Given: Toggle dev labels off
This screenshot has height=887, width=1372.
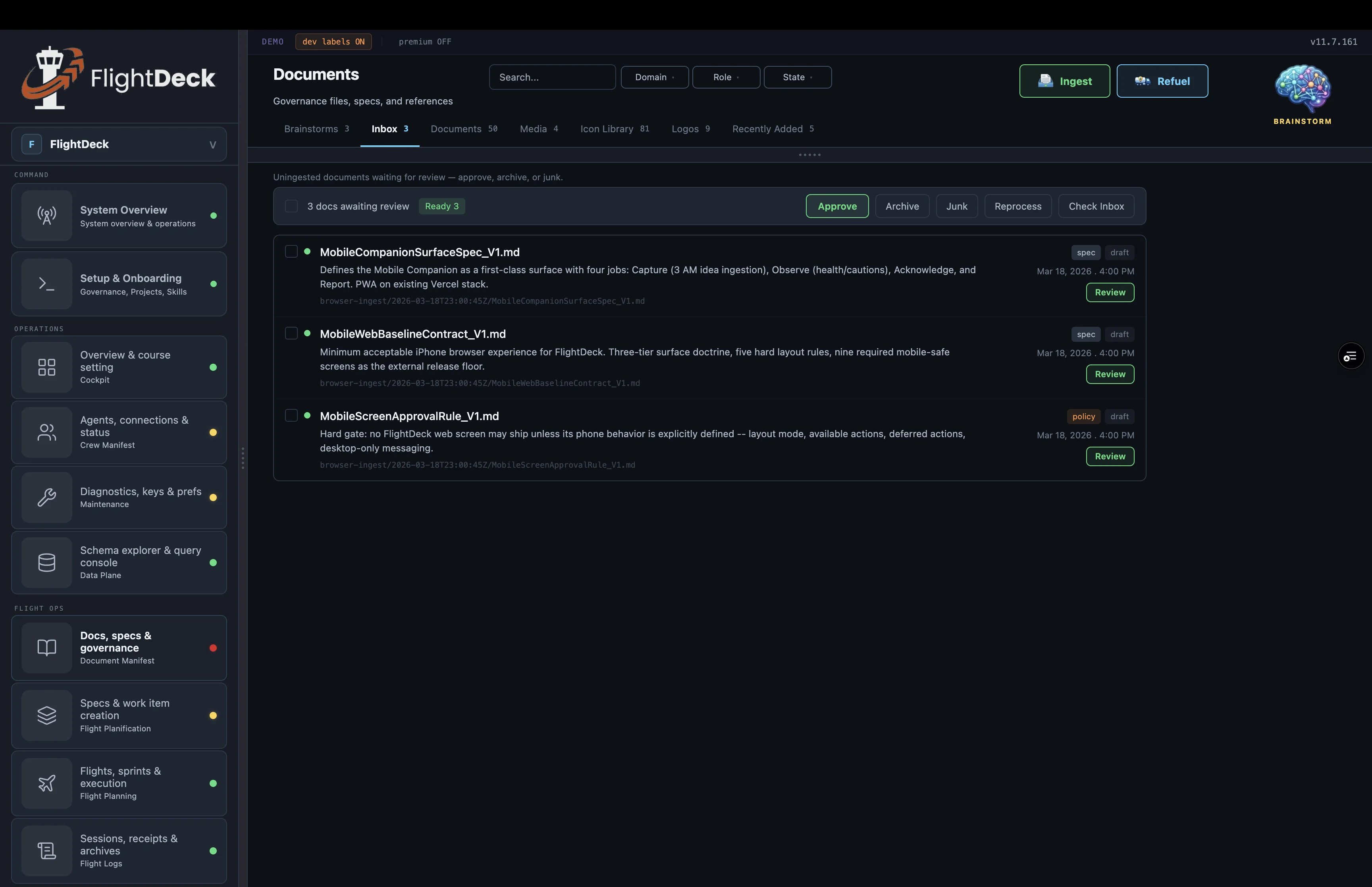Looking at the screenshot, I should (333, 41).
